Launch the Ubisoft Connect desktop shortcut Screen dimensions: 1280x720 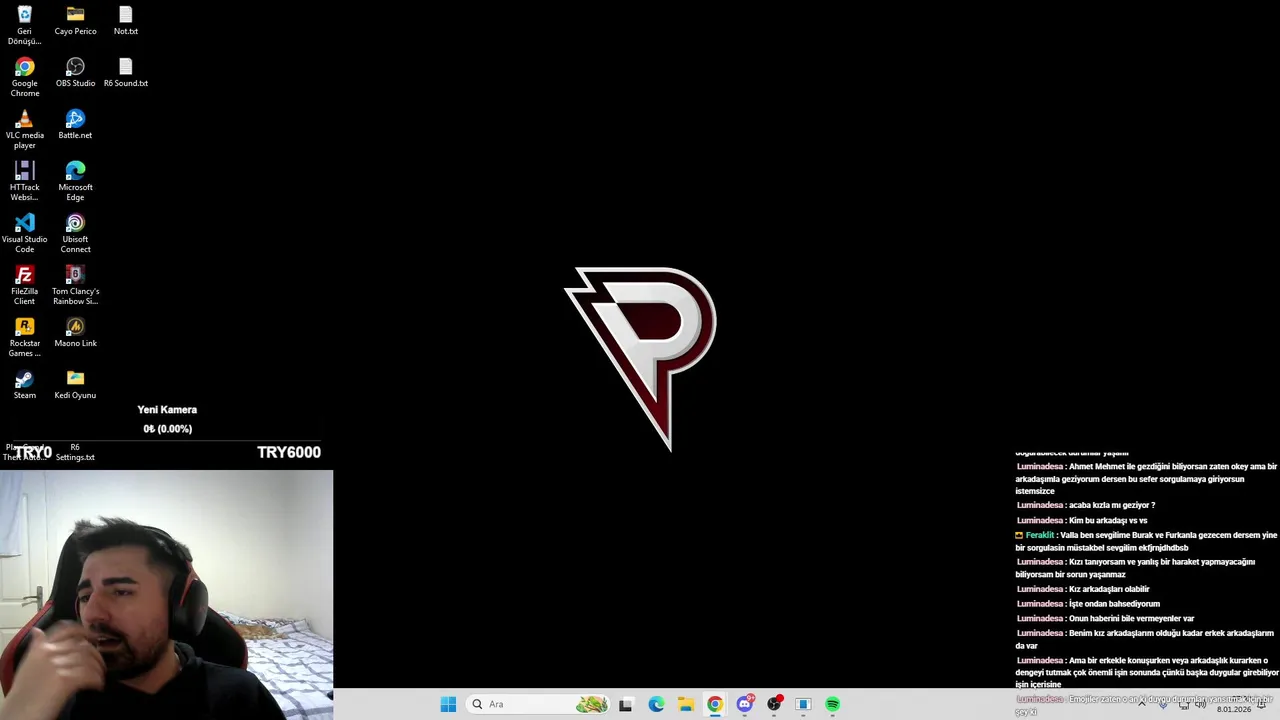coord(75,233)
